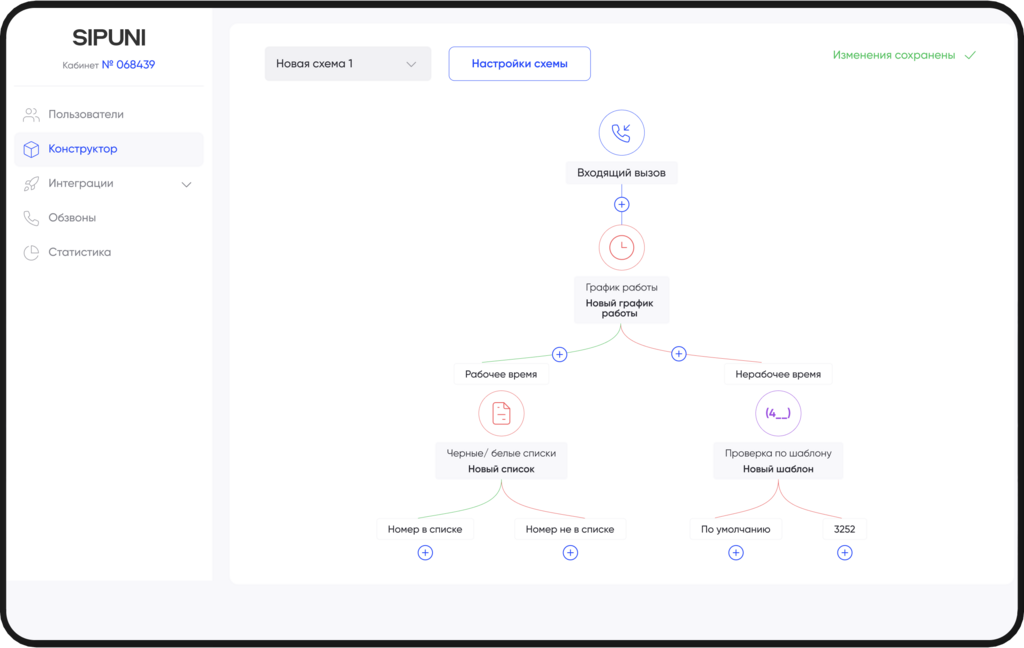The width and height of the screenshot is (1024, 648).
Task: Click cabinet number № 068439 link
Action: [x=128, y=65]
